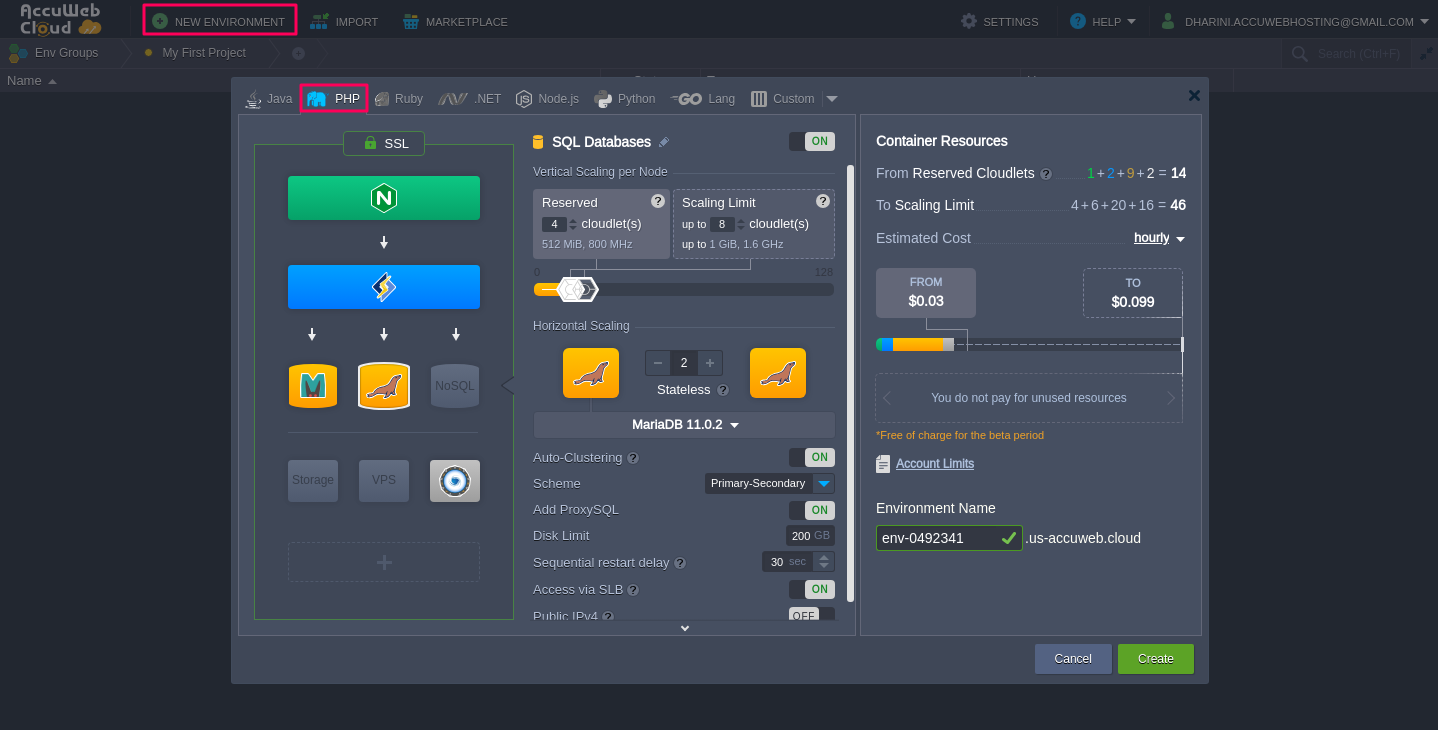Select the MariaDB SQL database node icon
The width and height of the screenshot is (1438, 730).
[383, 386]
